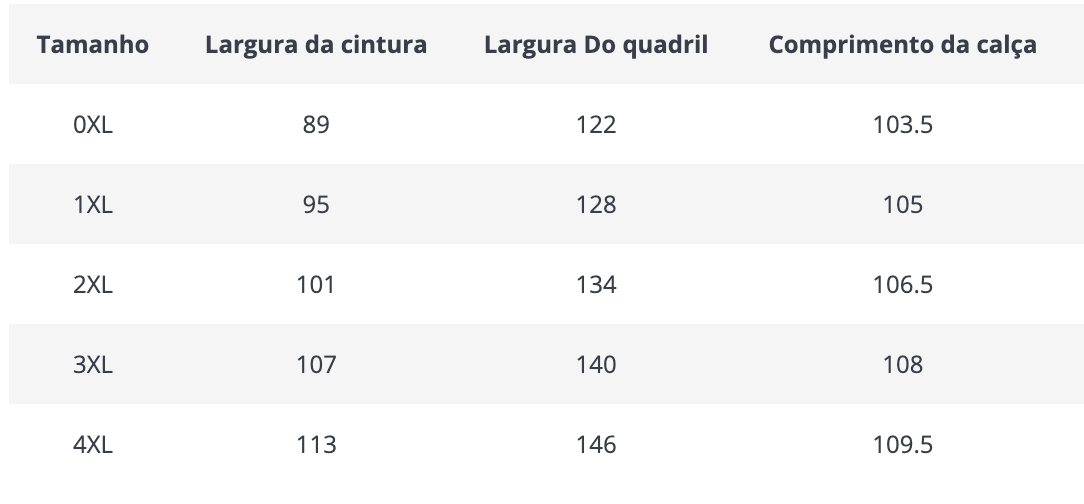Click the Largura da cintura header
The image size is (1084, 504).
316,45
